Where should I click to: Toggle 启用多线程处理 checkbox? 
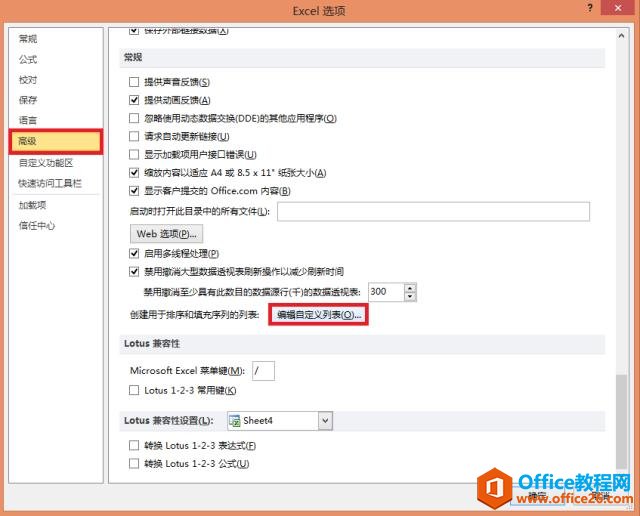[x=134, y=254]
